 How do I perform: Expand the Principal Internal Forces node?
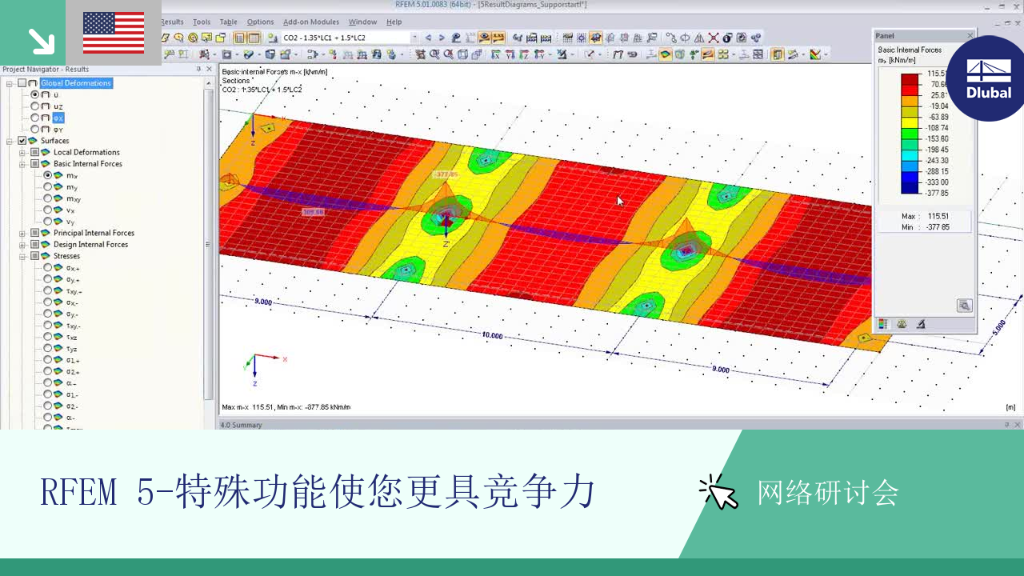coord(22,233)
